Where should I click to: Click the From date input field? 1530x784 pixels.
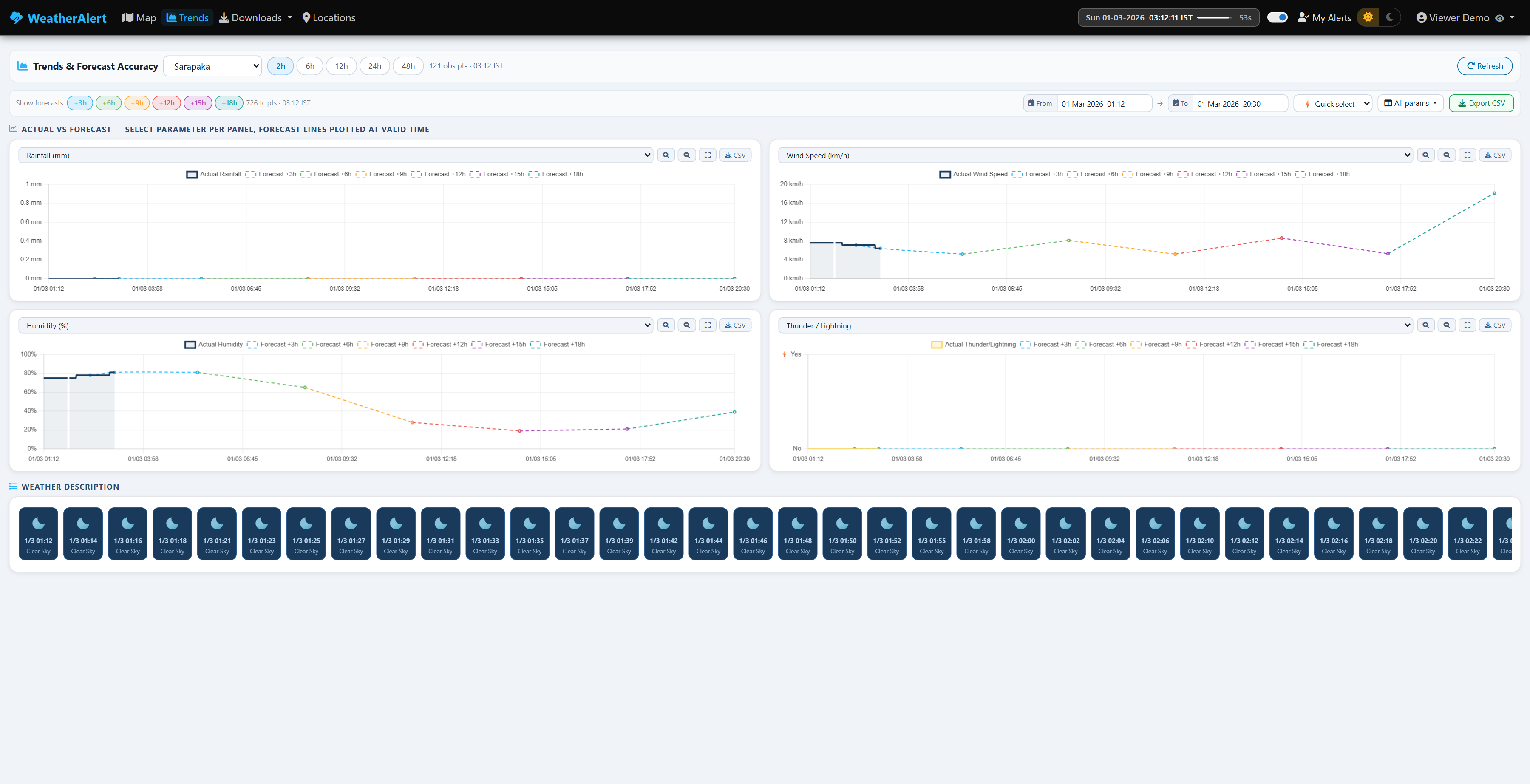(1103, 103)
